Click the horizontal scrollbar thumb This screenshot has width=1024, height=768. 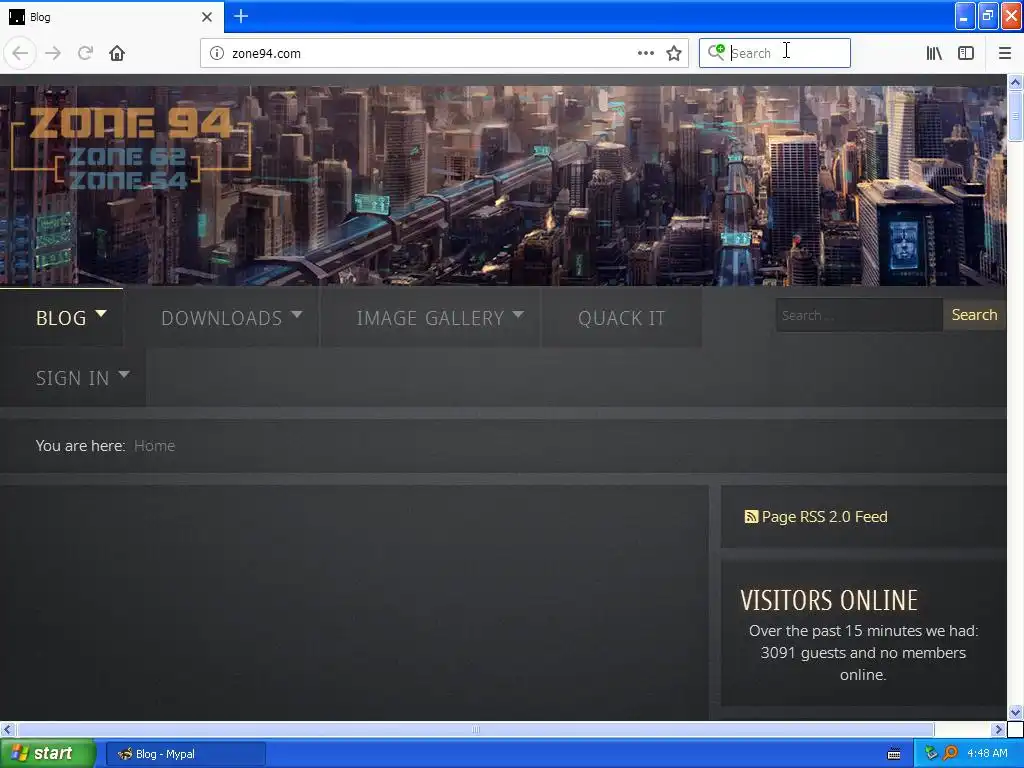(475, 729)
